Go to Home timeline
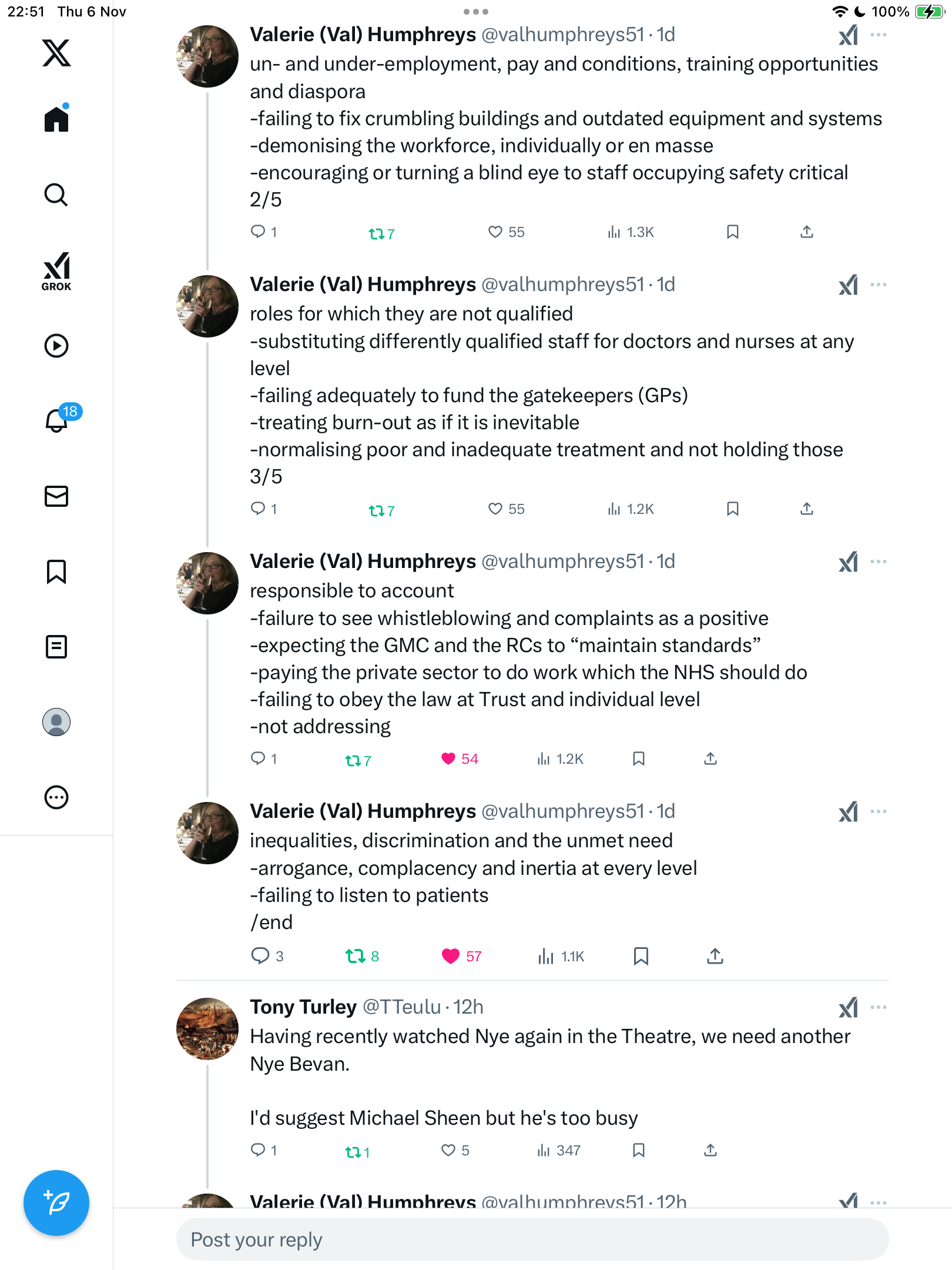Image resolution: width=952 pixels, height=1270 pixels. (x=56, y=120)
